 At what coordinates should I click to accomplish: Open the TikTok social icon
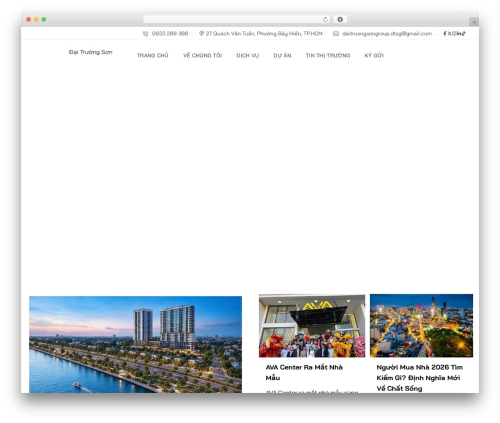464,33
